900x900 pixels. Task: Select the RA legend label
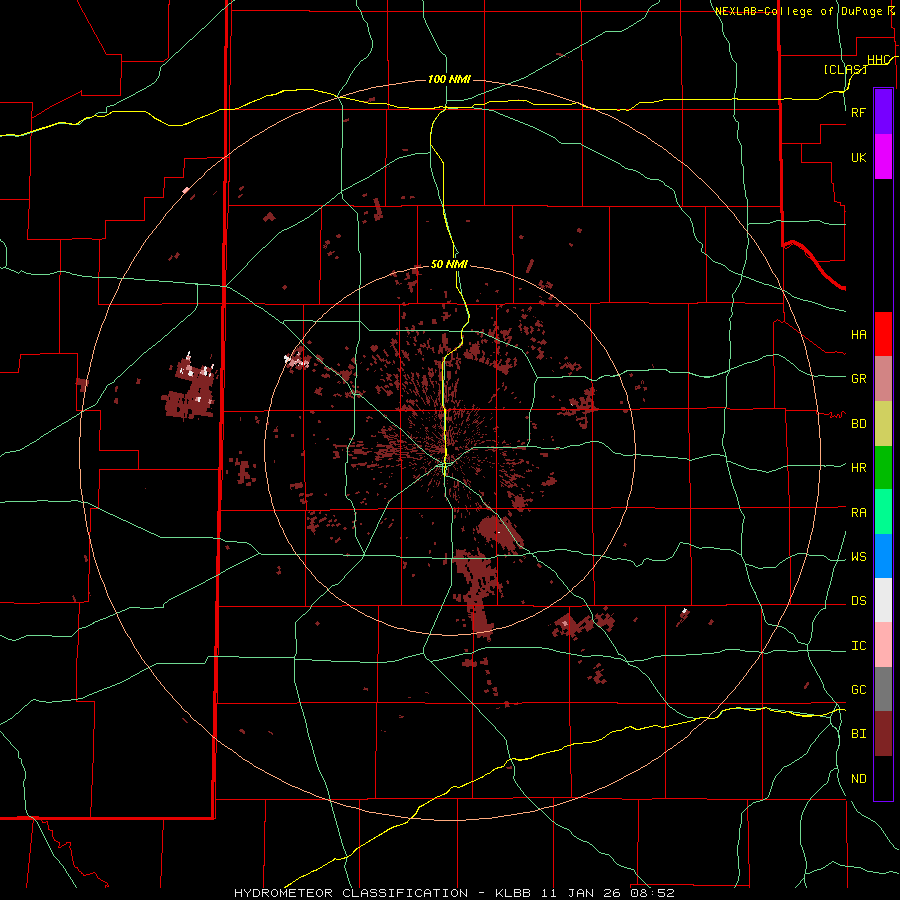[x=859, y=513]
